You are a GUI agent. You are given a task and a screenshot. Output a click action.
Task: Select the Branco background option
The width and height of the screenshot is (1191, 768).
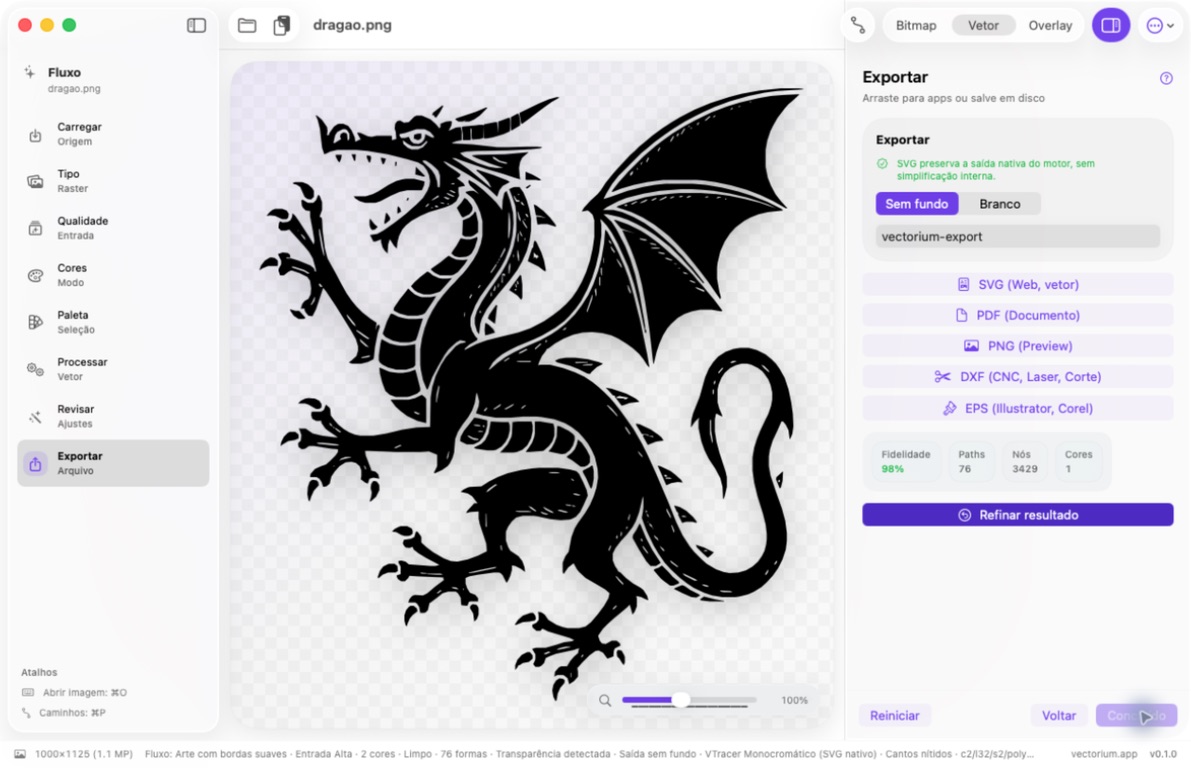[x=1000, y=204]
